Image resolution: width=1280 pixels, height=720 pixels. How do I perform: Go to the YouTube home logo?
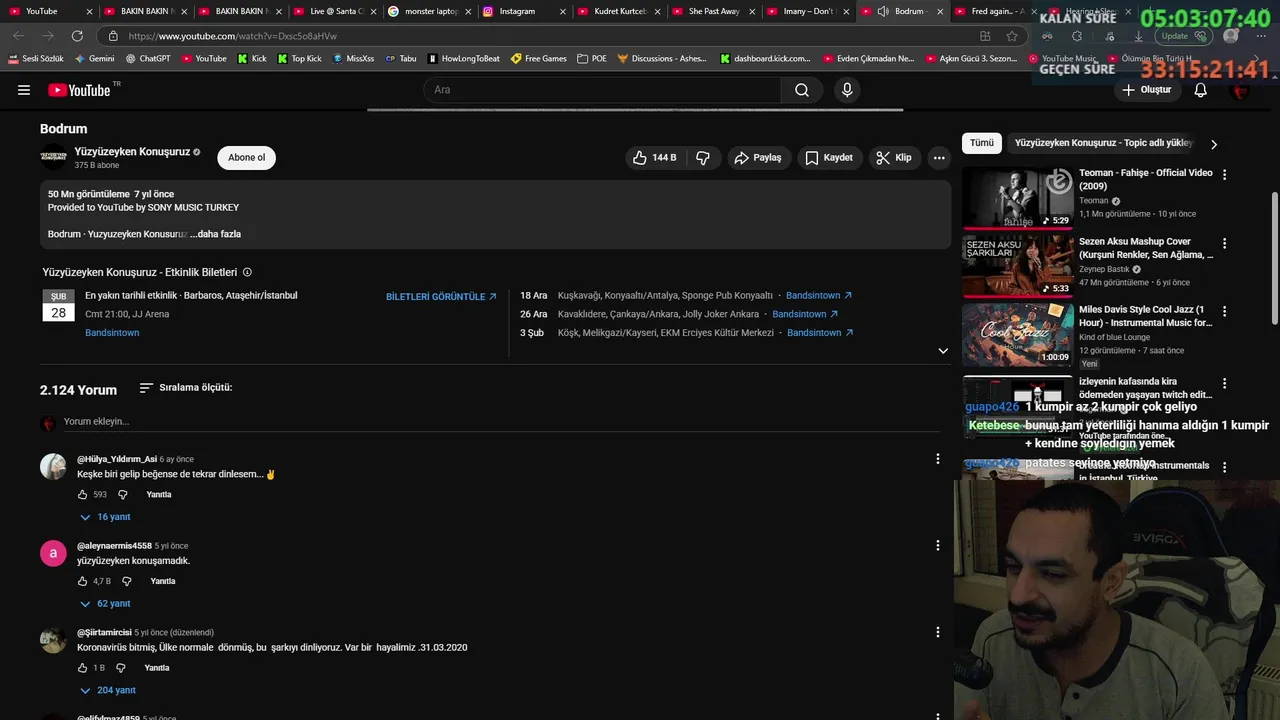click(x=79, y=90)
